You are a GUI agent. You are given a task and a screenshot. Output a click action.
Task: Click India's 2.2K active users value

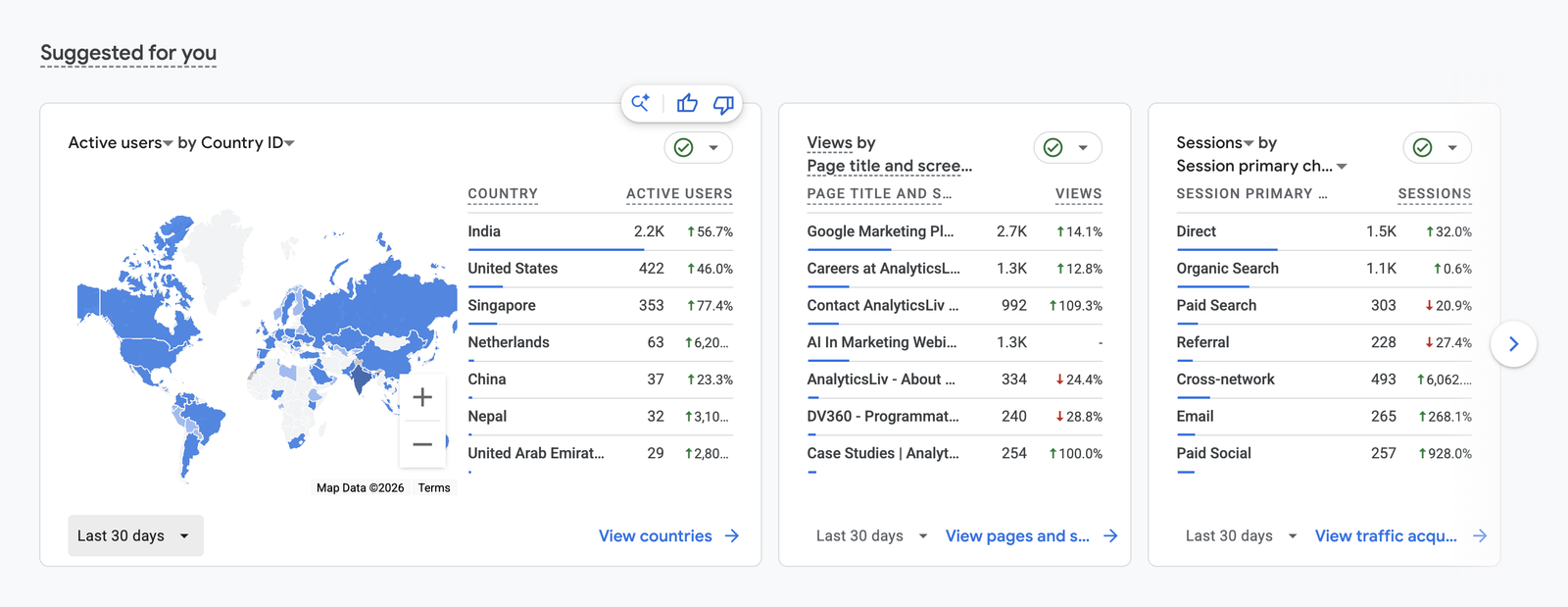649,231
